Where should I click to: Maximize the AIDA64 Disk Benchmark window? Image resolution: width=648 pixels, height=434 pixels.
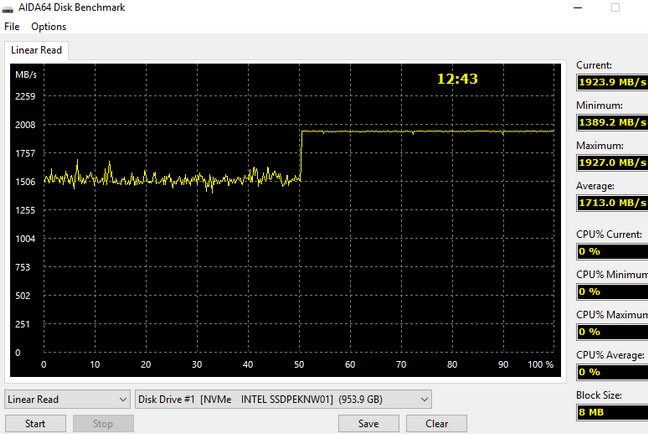[615, 8]
